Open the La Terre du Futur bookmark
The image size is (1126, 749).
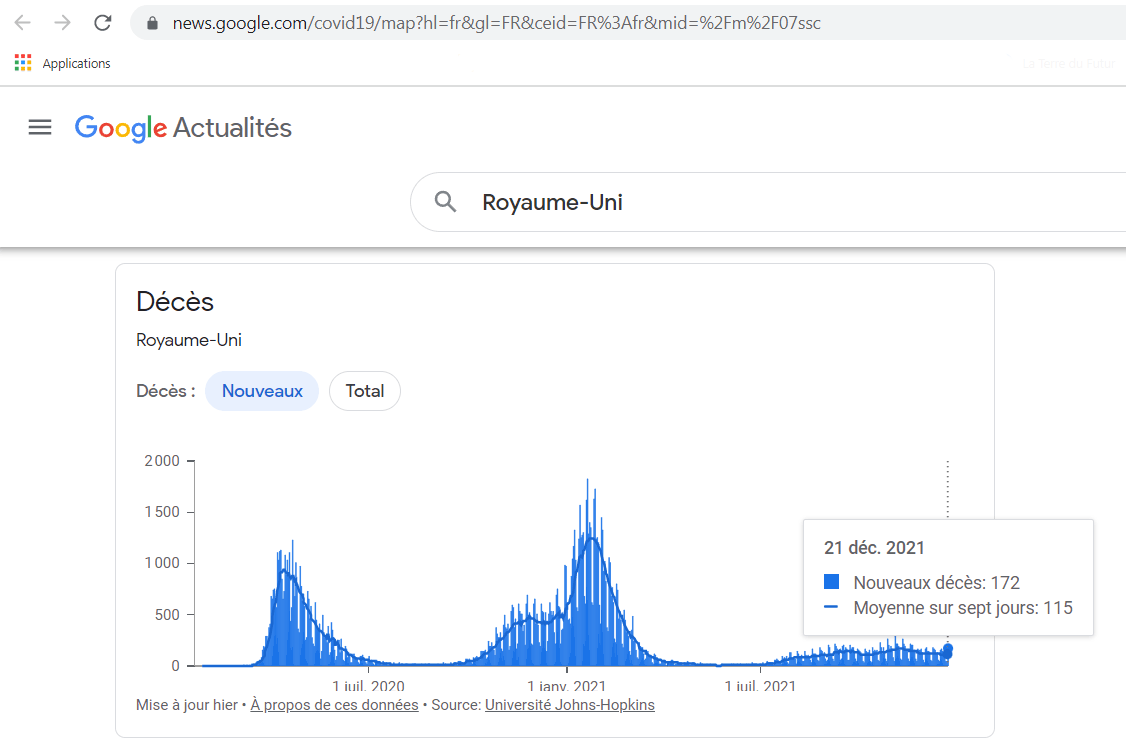pos(1068,64)
